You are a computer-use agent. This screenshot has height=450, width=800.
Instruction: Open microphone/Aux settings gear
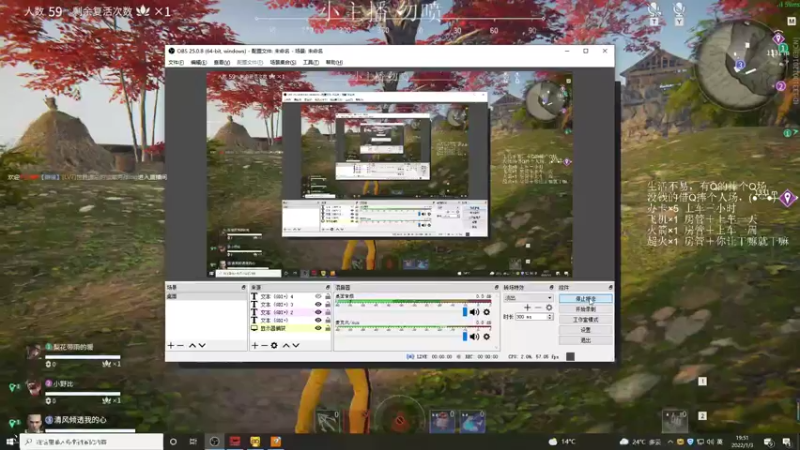[486, 337]
